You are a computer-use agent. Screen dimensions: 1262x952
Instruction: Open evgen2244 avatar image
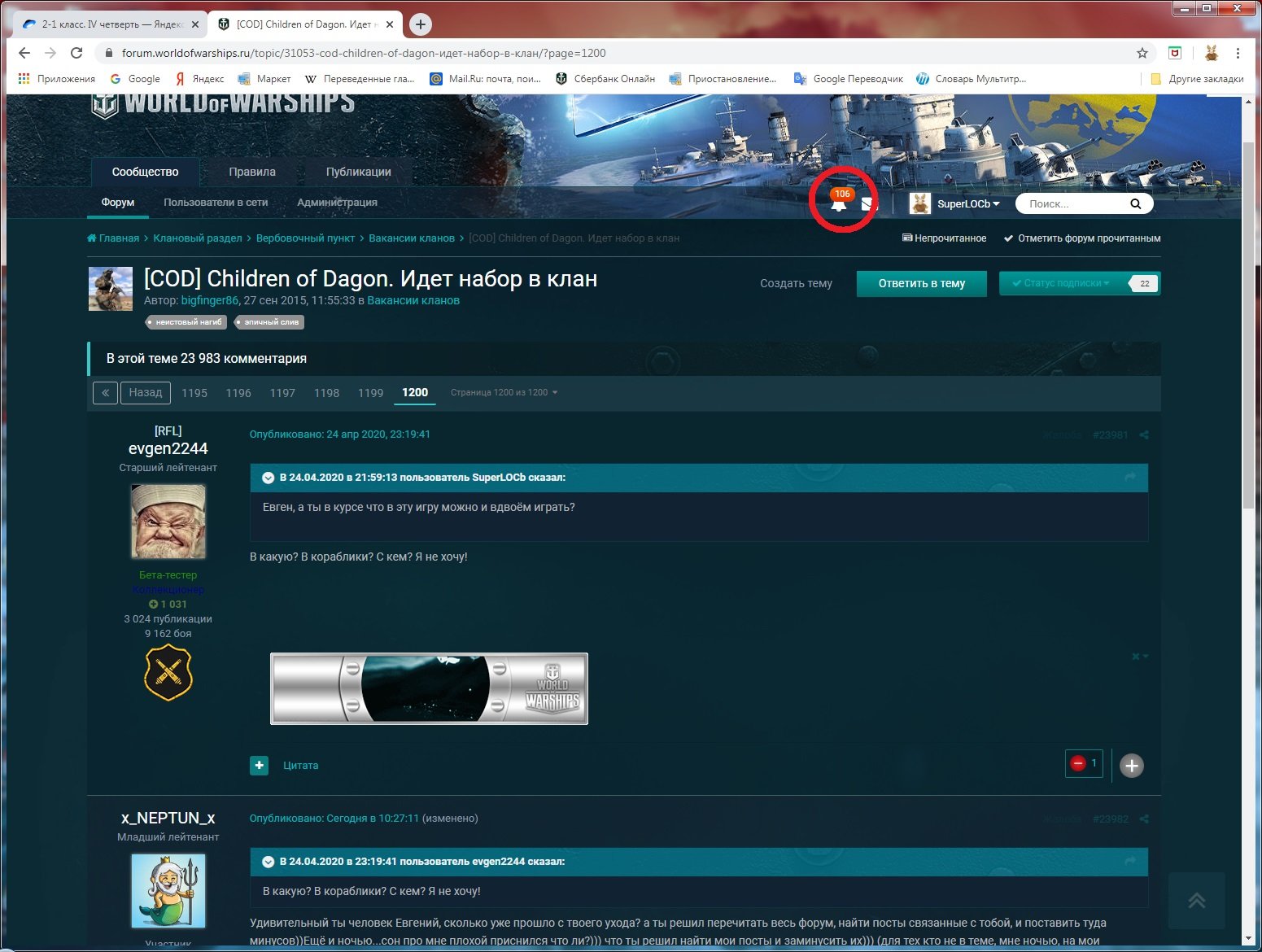[168, 522]
